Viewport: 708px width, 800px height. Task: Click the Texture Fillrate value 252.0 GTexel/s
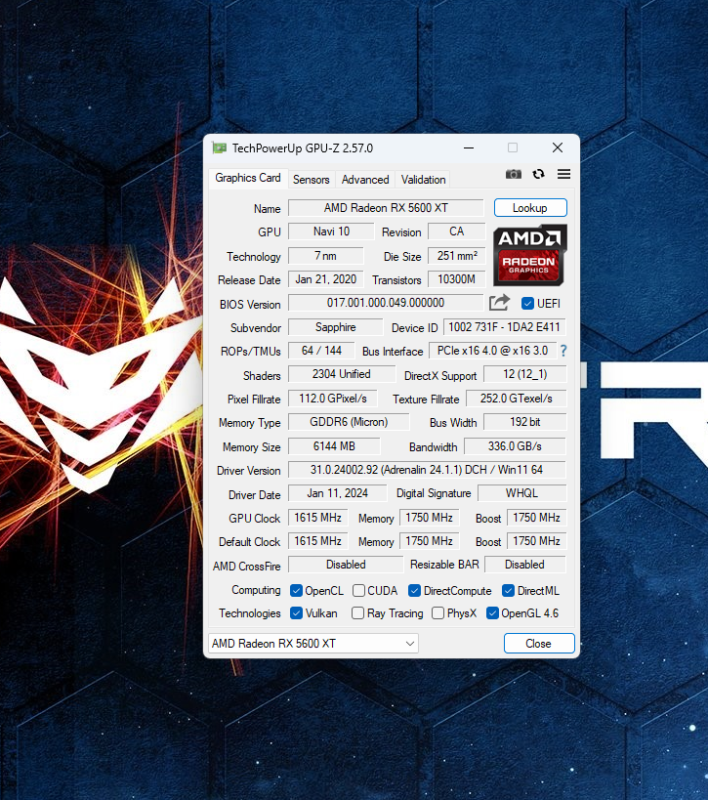516,398
